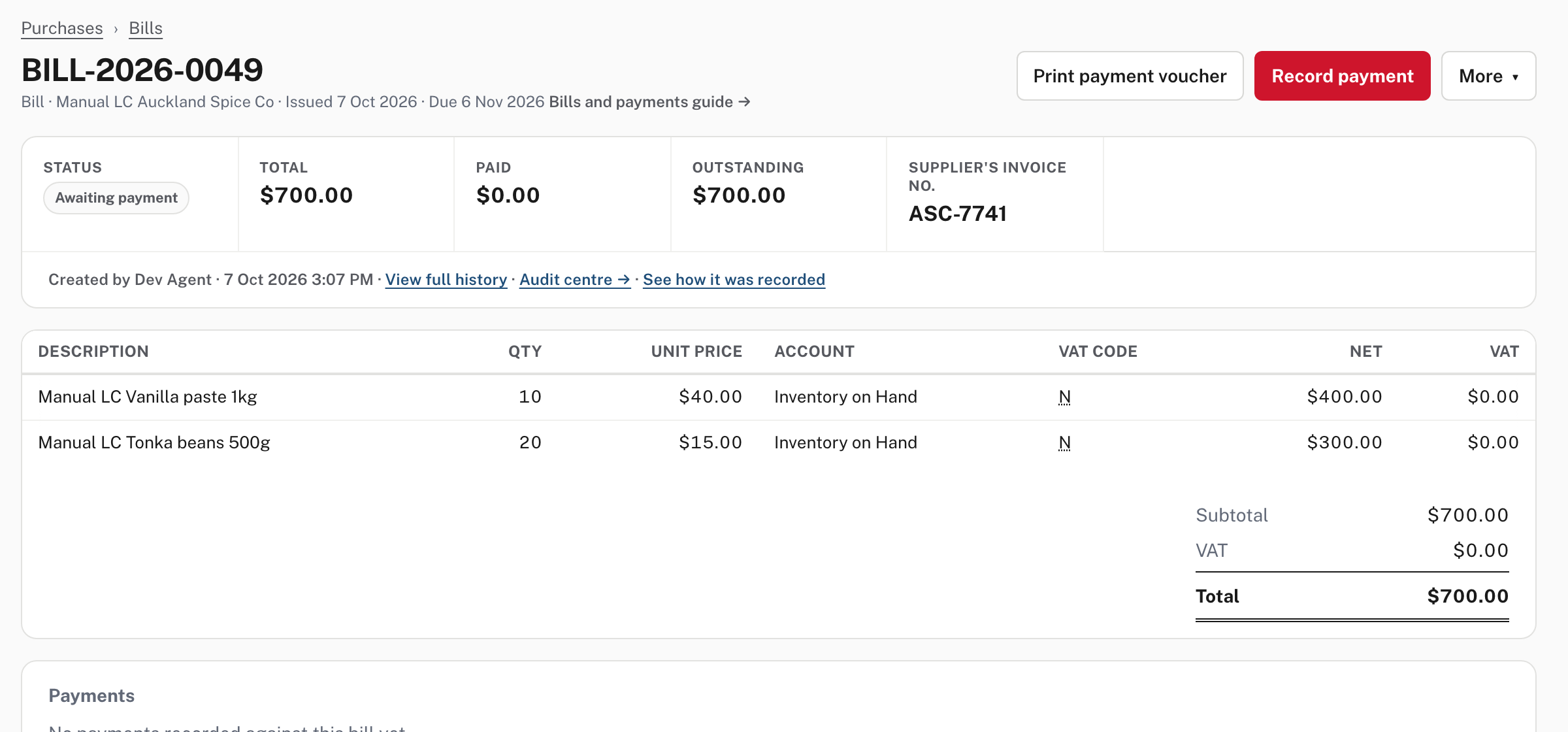Expand the More dropdown menu
Image resolution: width=1568 pixels, height=732 pixels.
[x=1489, y=76]
